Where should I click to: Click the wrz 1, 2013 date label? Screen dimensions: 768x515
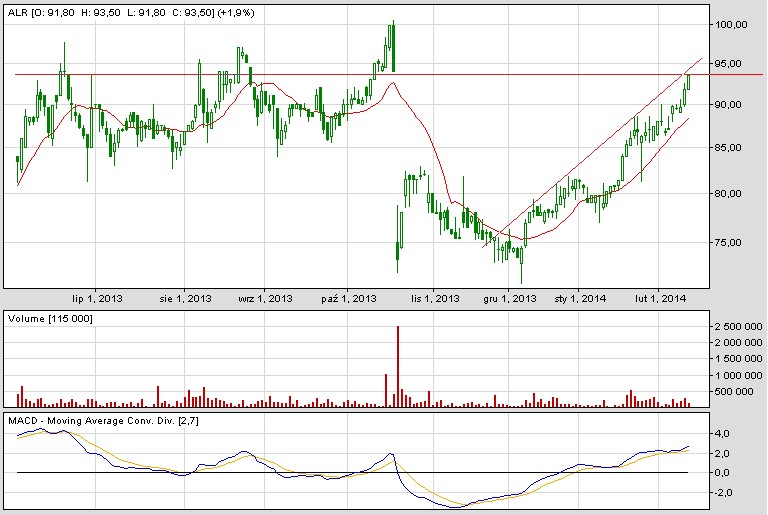265,298
